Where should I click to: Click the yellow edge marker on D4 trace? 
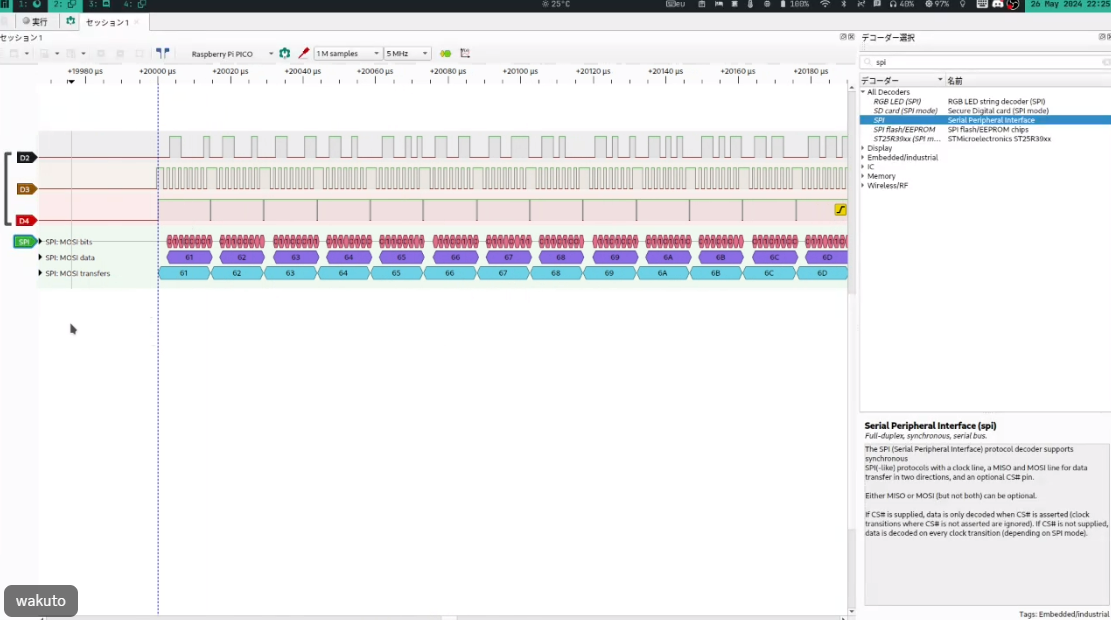click(840, 210)
